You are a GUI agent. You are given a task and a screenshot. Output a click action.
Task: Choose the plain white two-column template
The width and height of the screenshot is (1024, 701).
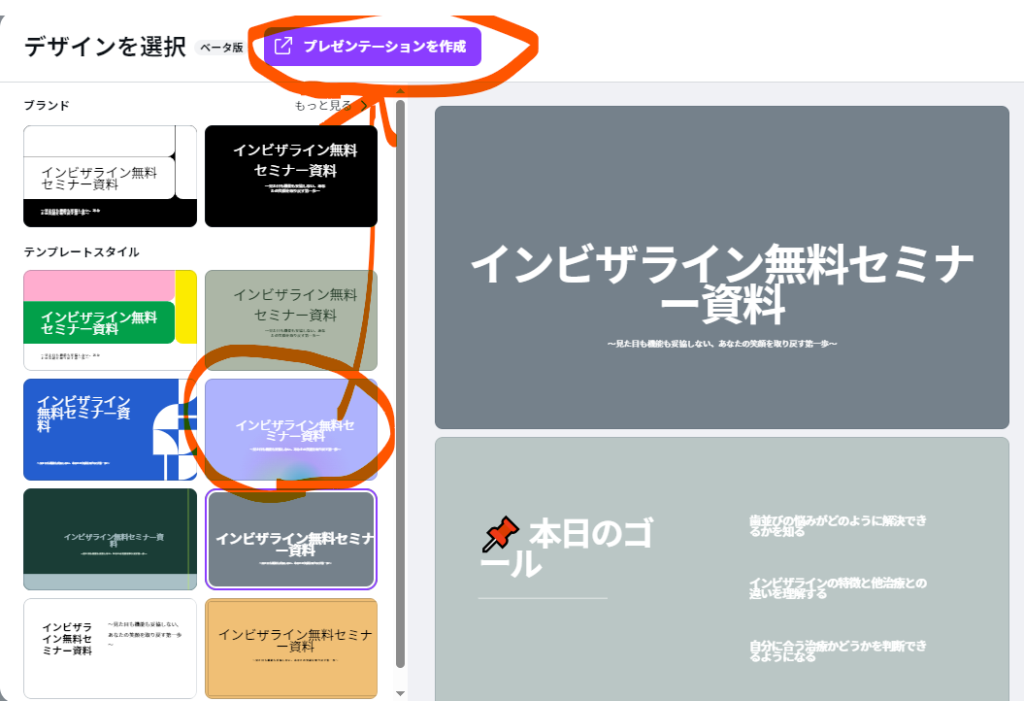click(110, 648)
